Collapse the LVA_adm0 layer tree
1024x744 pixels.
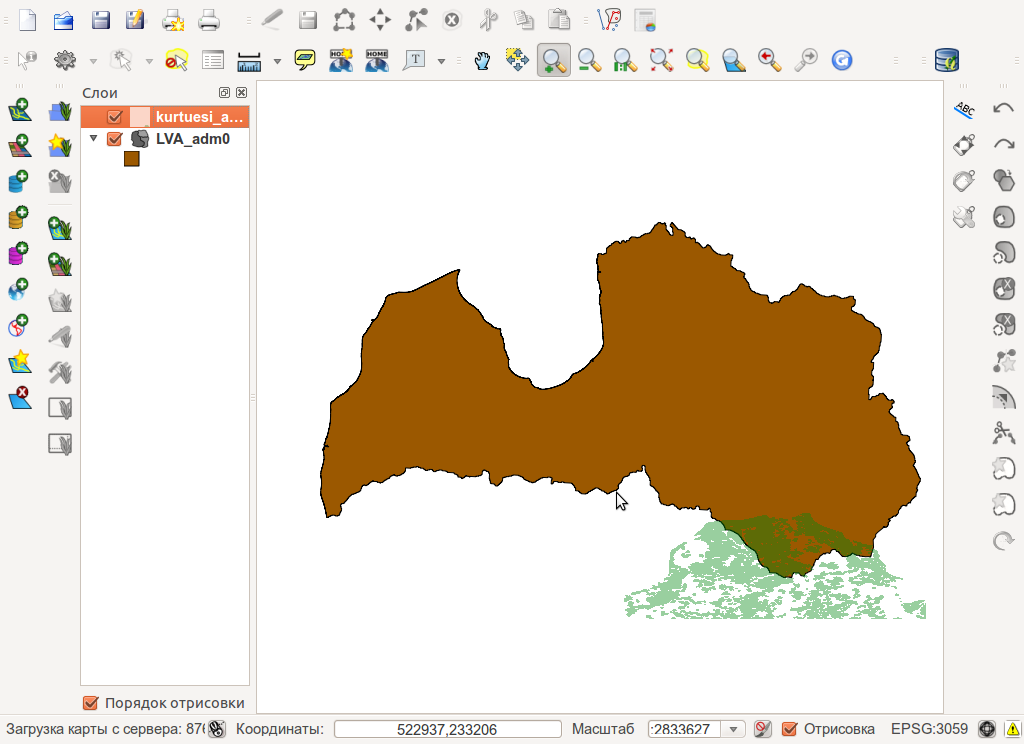coord(94,139)
